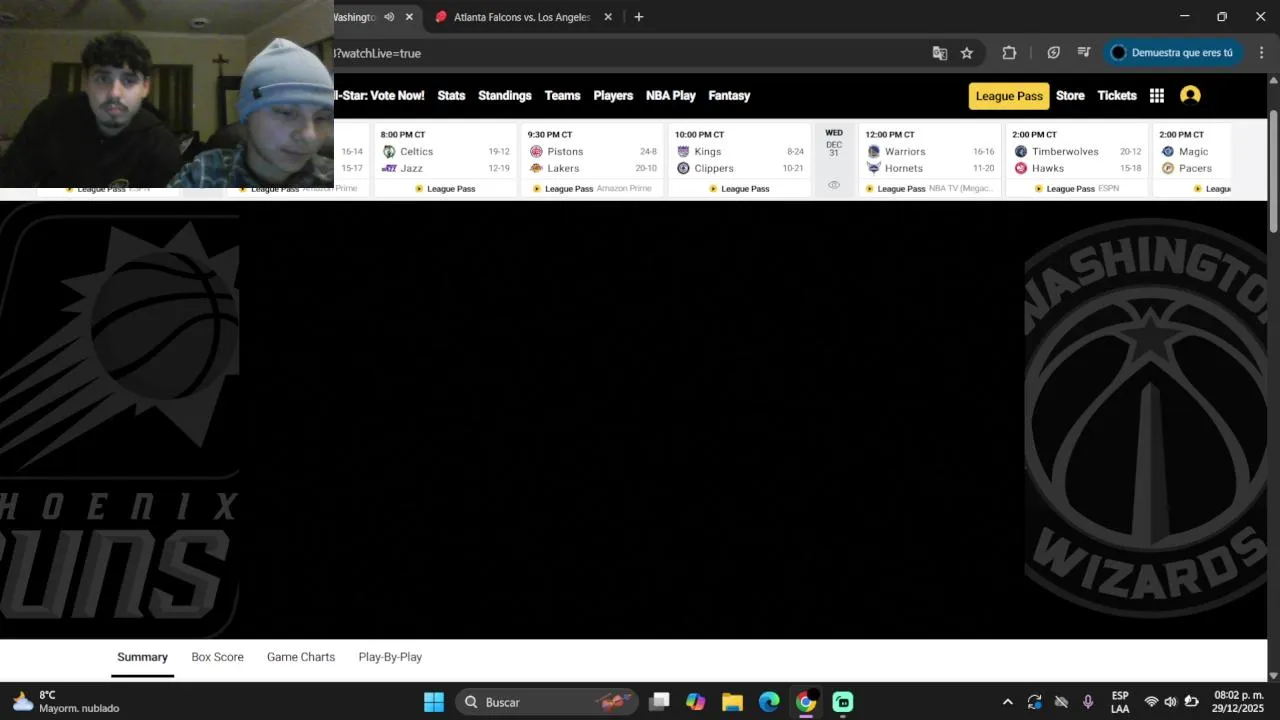Bookmark this page with the star icon

click(x=967, y=53)
